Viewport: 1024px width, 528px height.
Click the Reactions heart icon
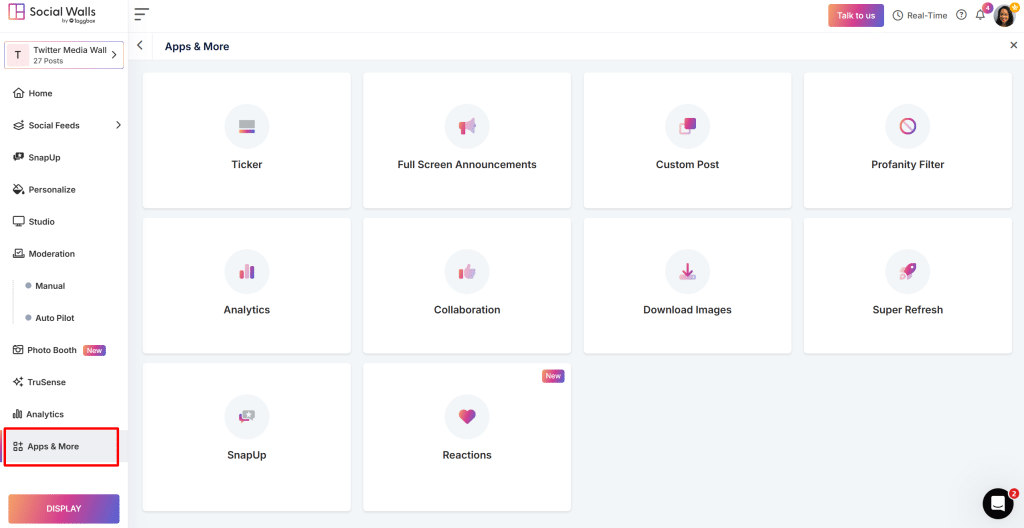[467, 416]
